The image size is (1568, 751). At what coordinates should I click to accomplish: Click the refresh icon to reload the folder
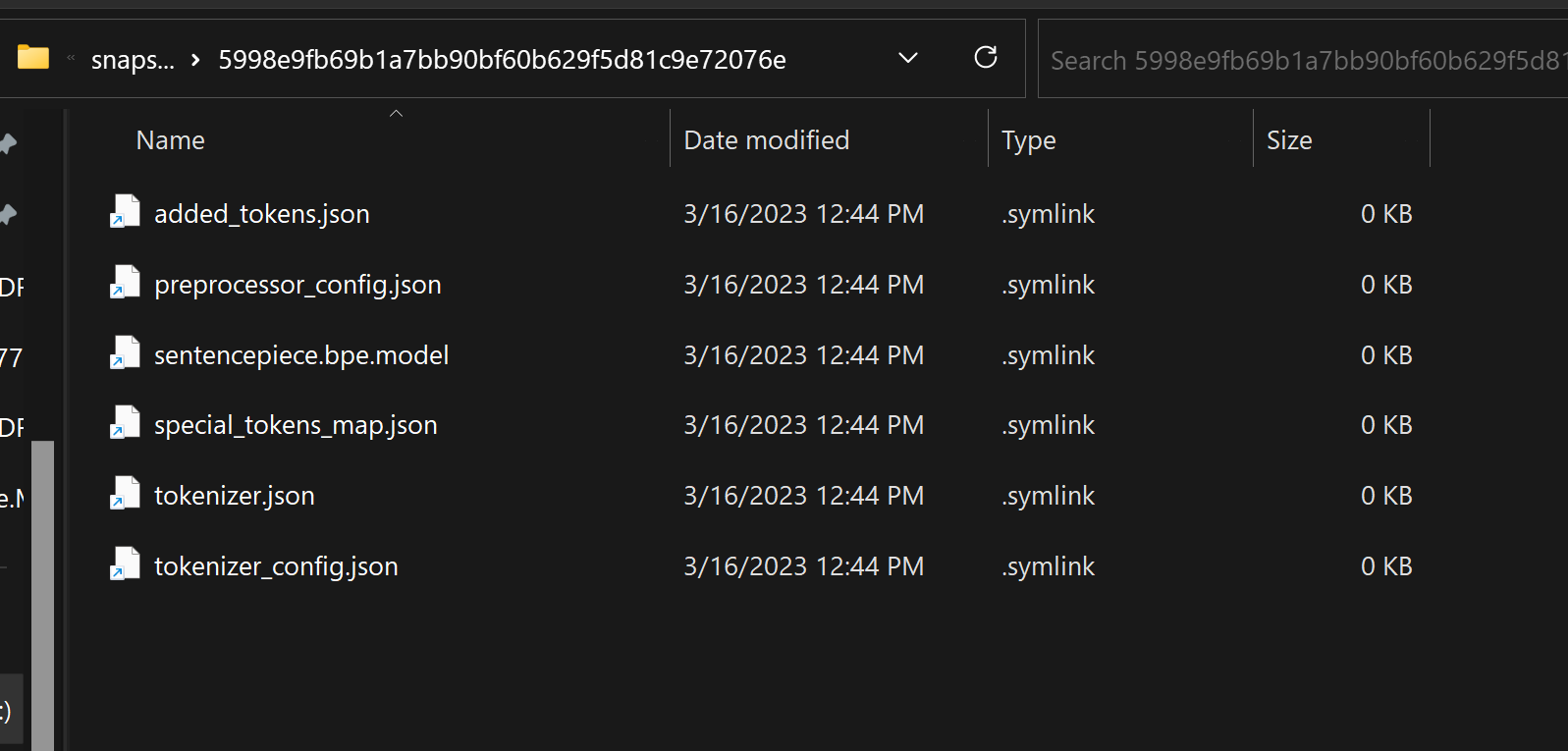coord(986,58)
